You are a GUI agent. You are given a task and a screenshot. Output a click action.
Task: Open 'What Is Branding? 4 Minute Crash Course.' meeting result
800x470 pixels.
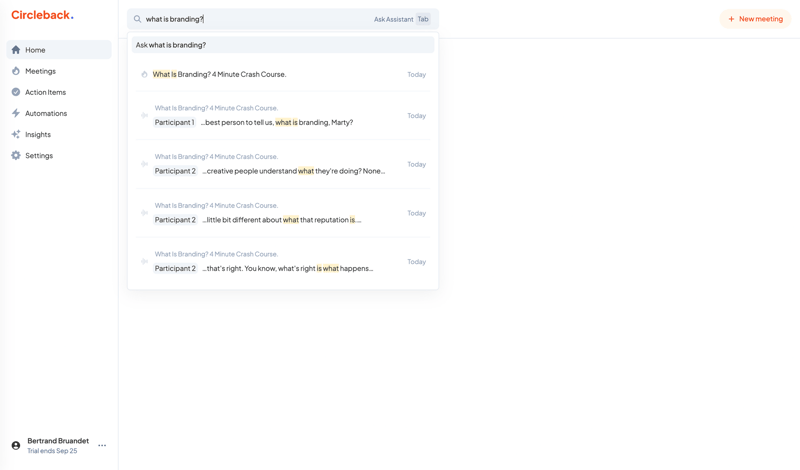point(283,75)
